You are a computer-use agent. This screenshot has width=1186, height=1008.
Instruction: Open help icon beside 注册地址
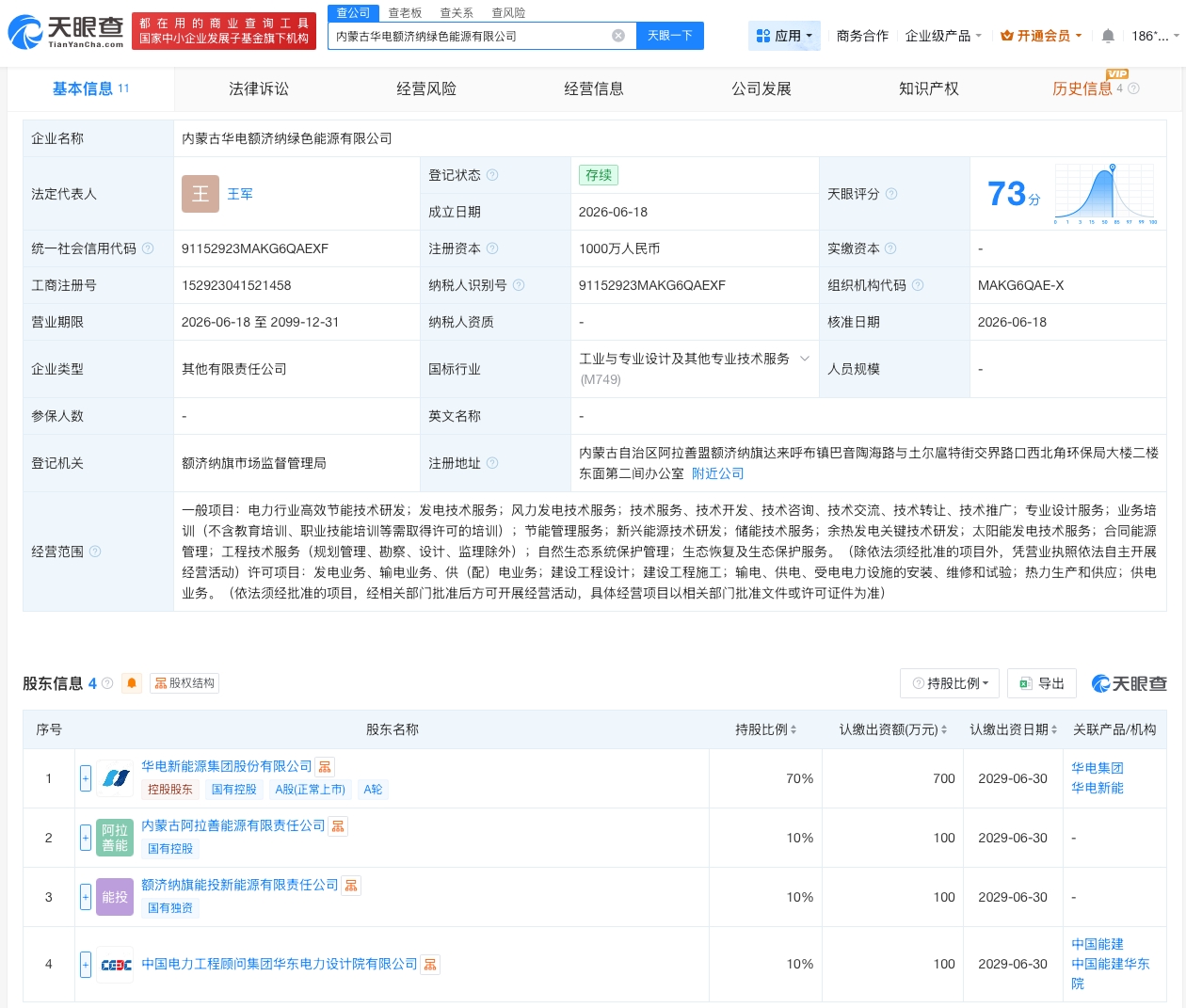tap(492, 463)
